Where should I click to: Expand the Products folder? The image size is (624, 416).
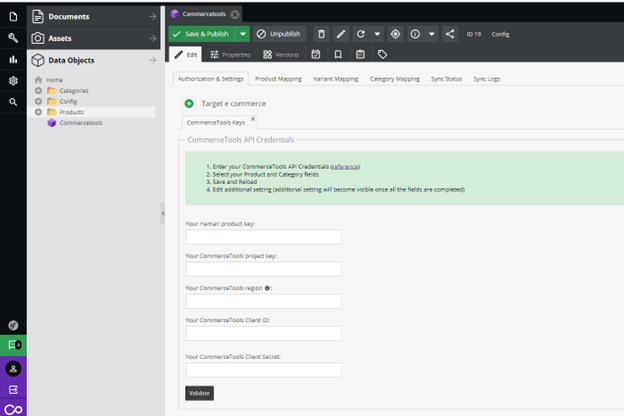[38, 112]
